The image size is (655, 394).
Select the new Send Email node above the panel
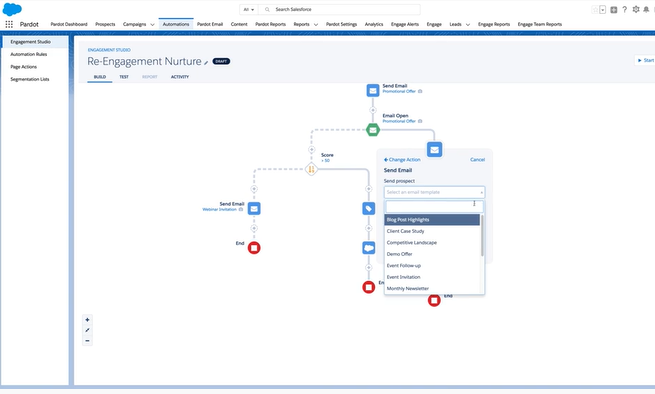tap(434, 150)
